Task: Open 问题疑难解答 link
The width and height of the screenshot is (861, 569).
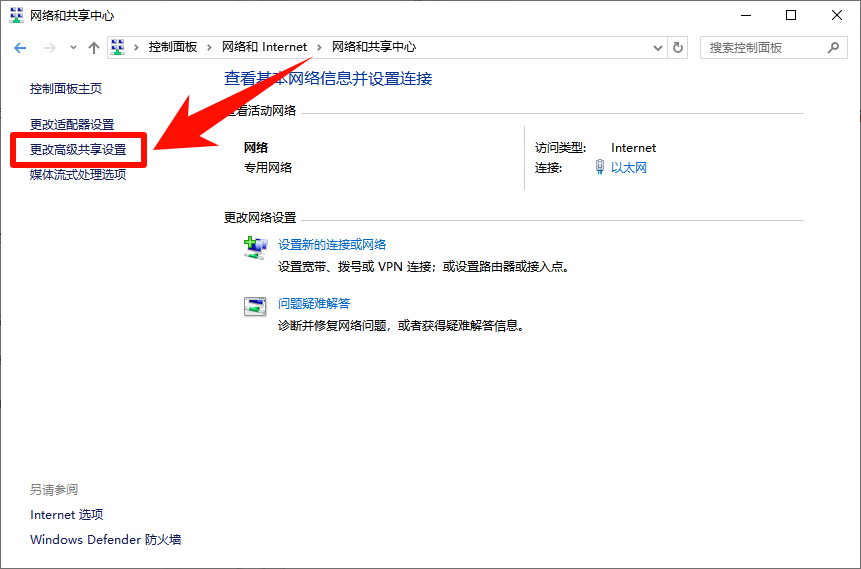Action: pos(314,303)
